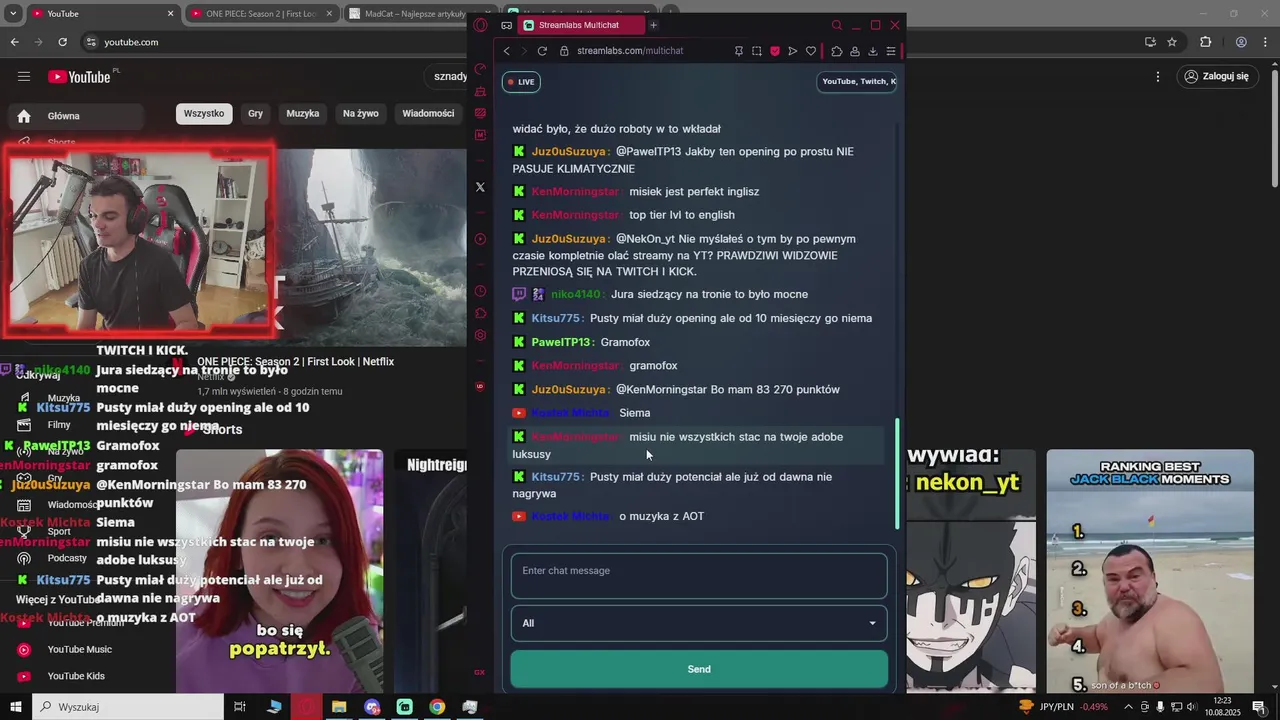Open the Easy Setup lines icon in Opera

tap(891, 51)
